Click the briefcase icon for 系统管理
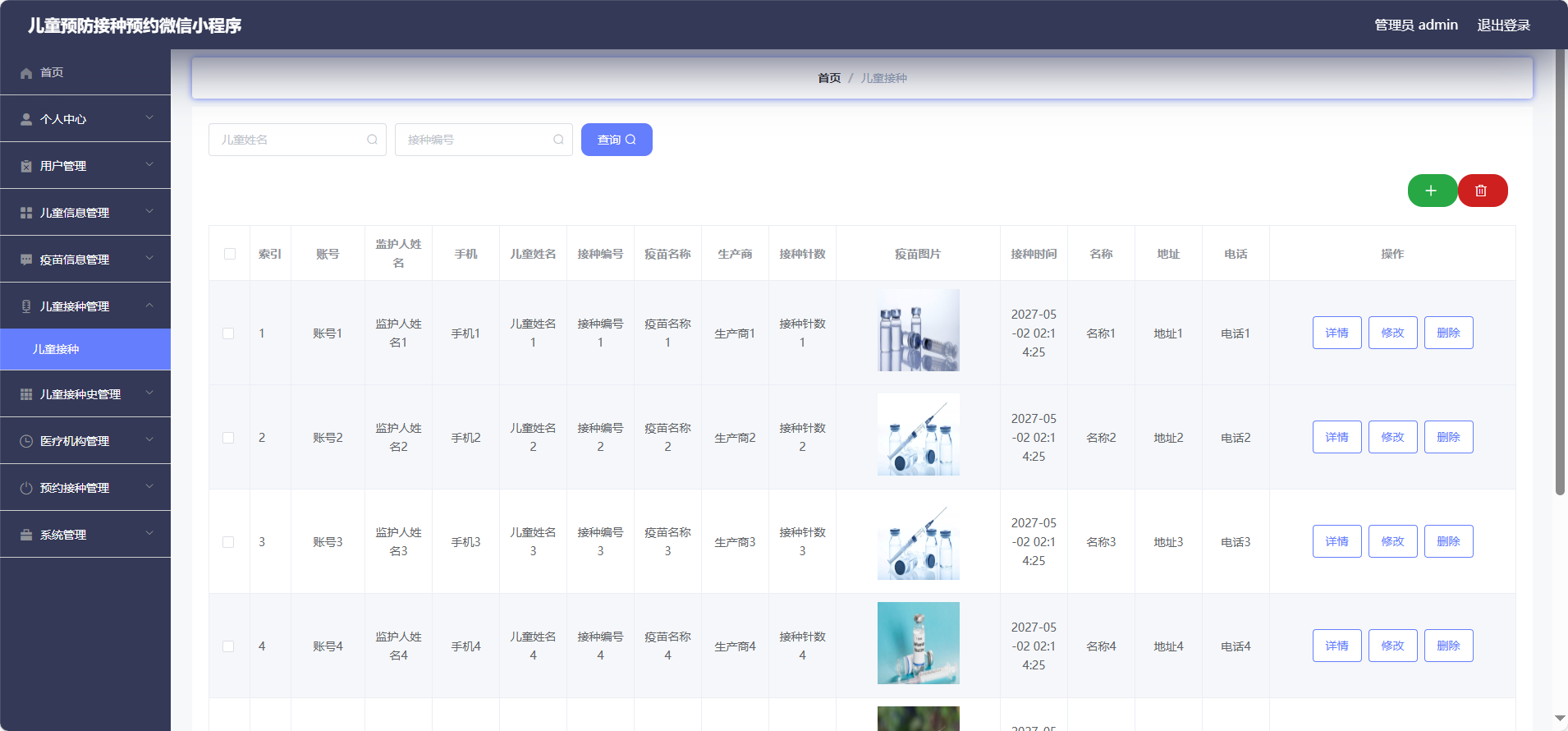This screenshot has width=1568, height=731. pyautogui.click(x=26, y=536)
